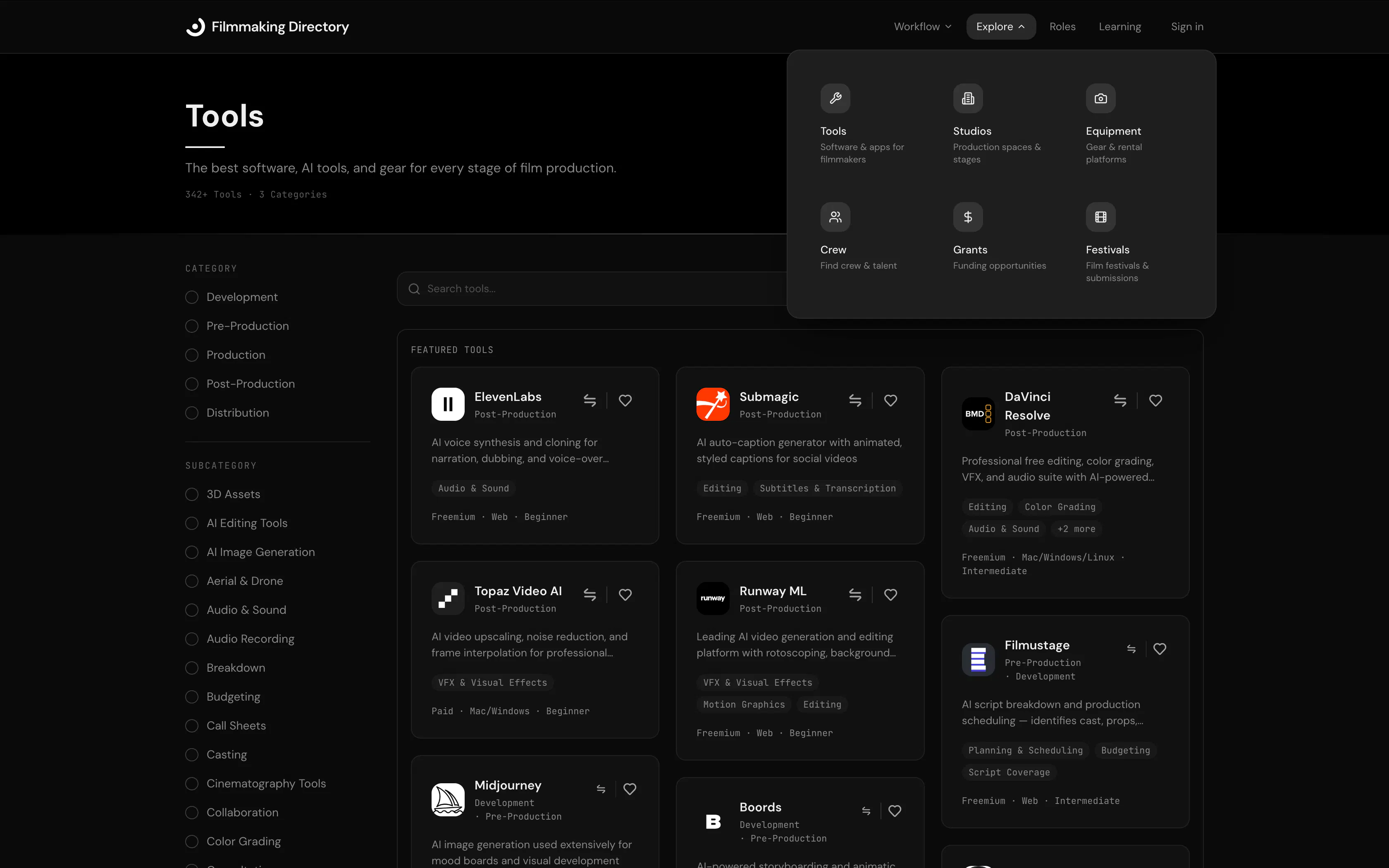Click the Filmustage app logo
The height and width of the screenshot is (868, 1389).
point(978,660)
